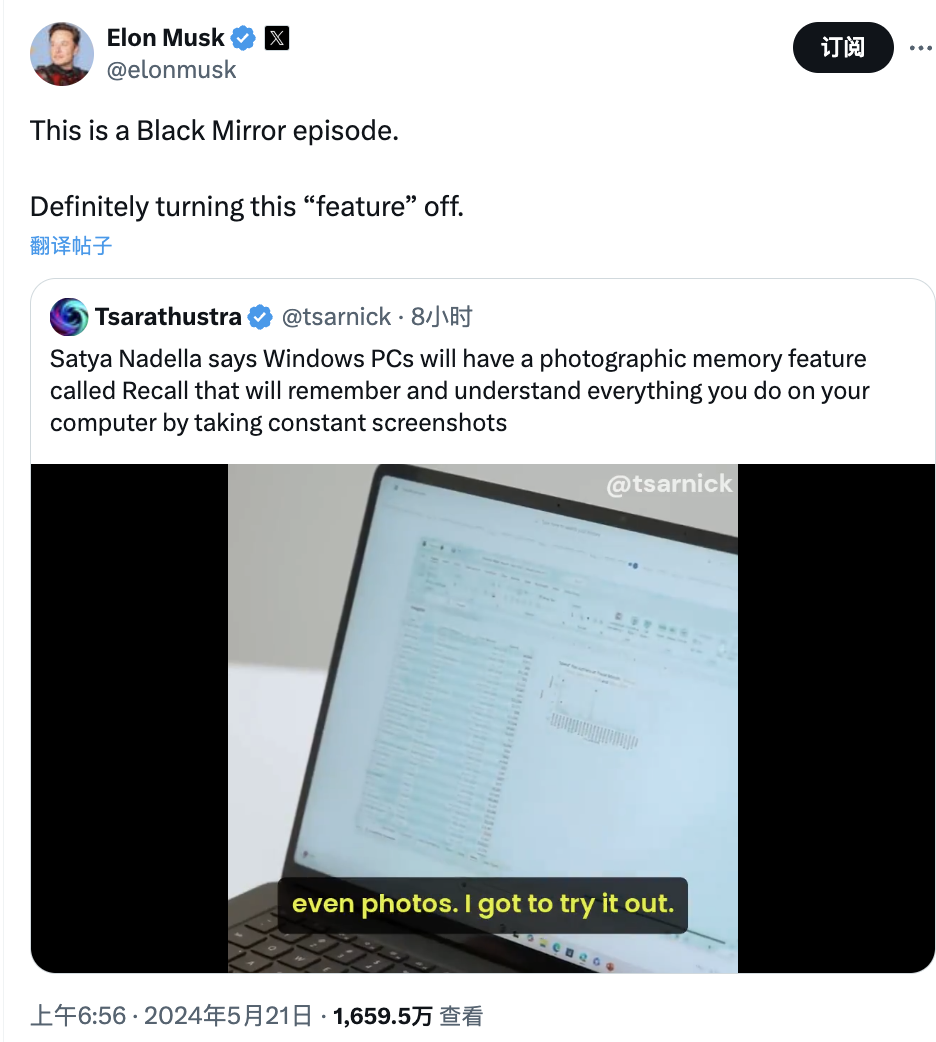Play the embedded laptop video

pos(483,718)
